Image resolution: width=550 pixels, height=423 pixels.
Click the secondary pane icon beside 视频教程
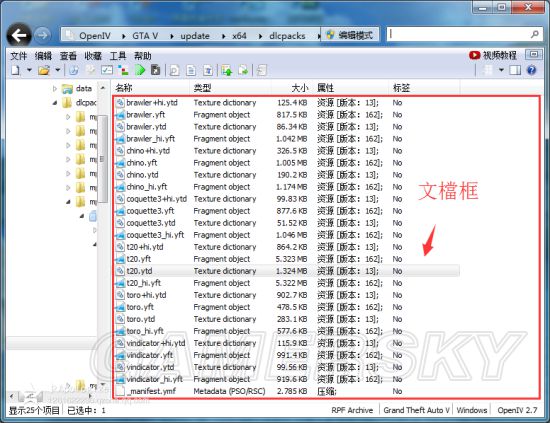tap(534, 55)
